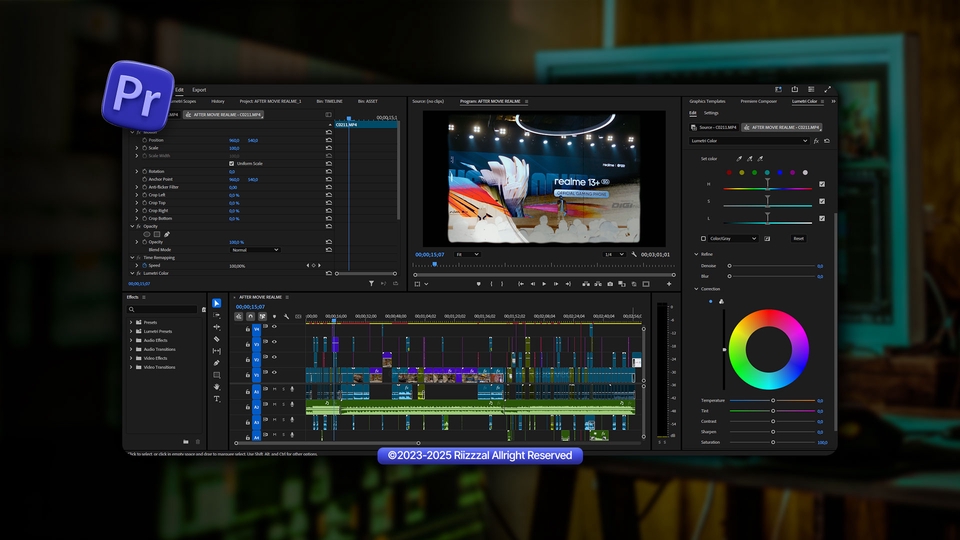Open the Lumetri Color effect dropdown
Viewport: 960px width, 540px height.
(x=749, y=141)
